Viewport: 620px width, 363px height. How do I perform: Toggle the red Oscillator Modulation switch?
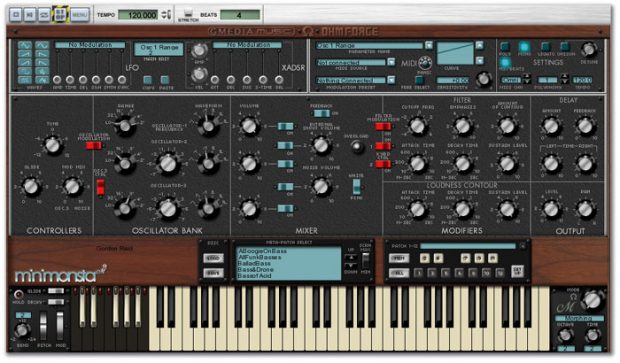pos(94,146)
